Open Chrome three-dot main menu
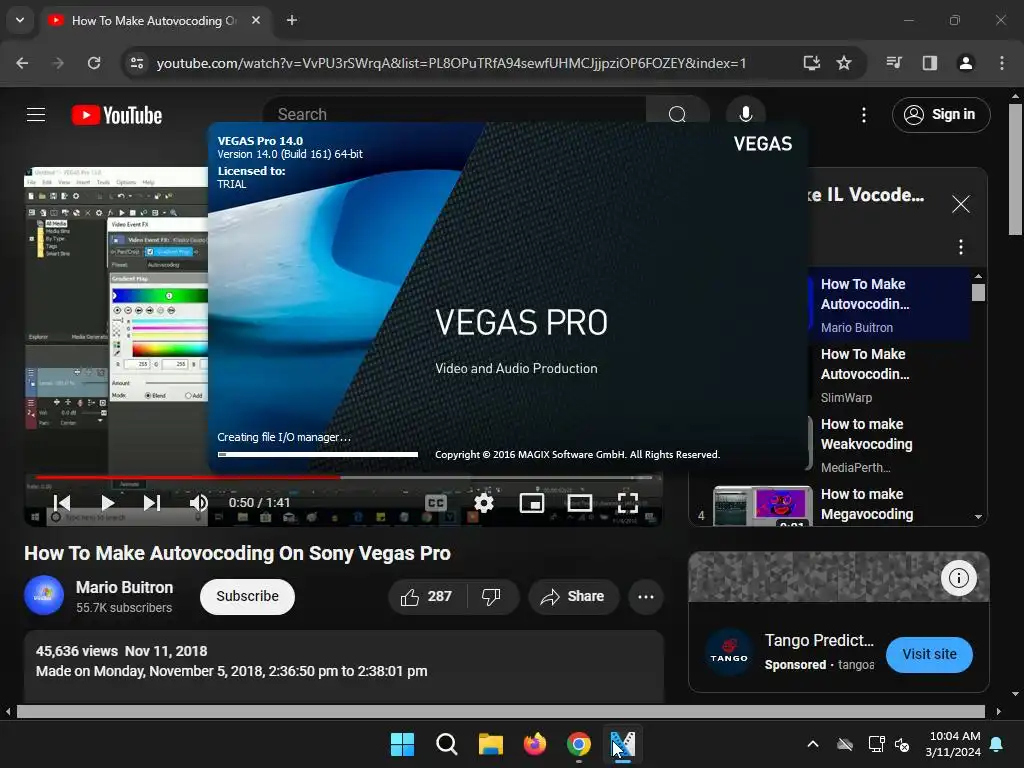1024x768 pixels. click(1002, 63)
